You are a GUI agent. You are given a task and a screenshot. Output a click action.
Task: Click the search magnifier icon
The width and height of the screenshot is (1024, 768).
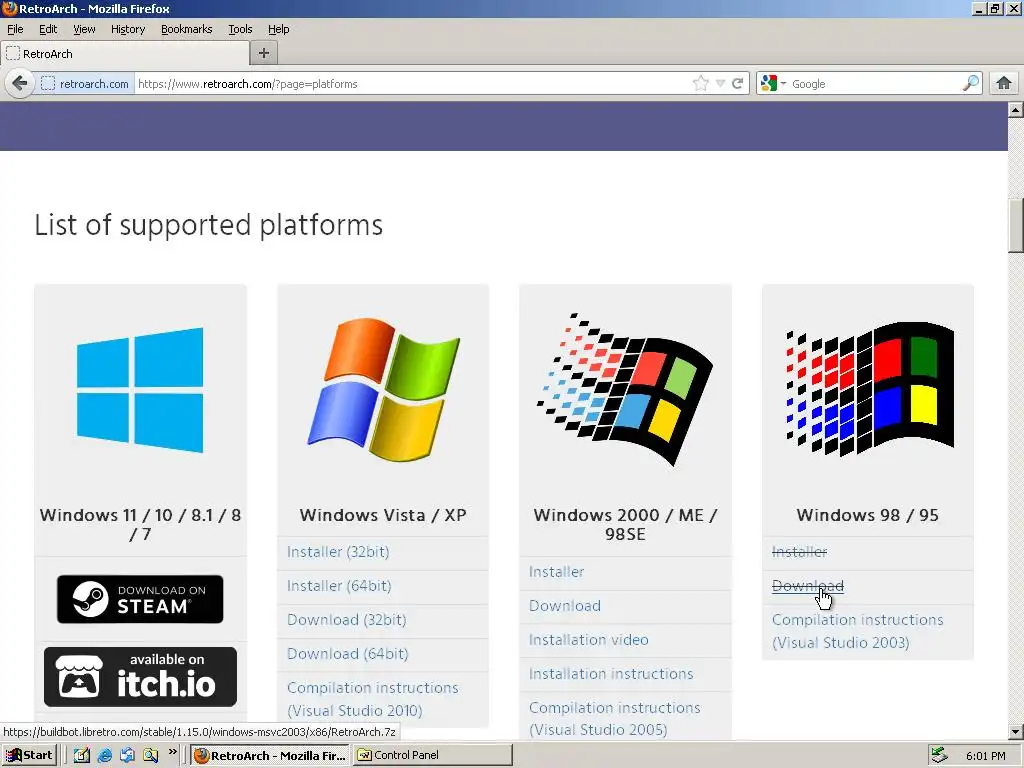click(971, 84)
